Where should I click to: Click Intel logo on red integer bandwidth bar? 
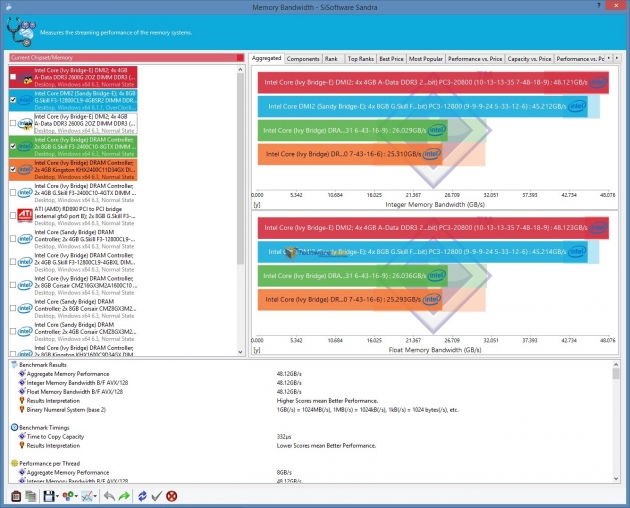(x=598, y=83)
